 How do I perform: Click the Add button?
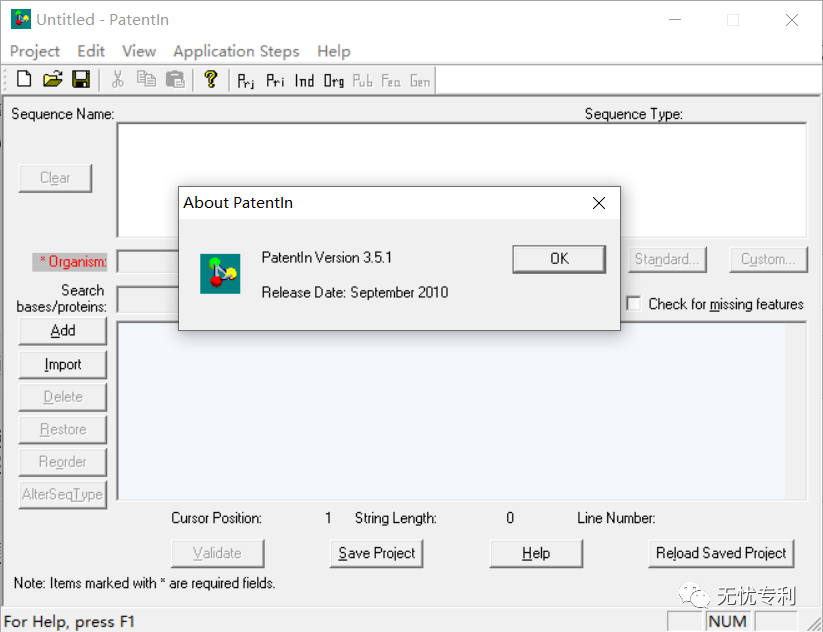pyautogui.click(x=62, y=331)
